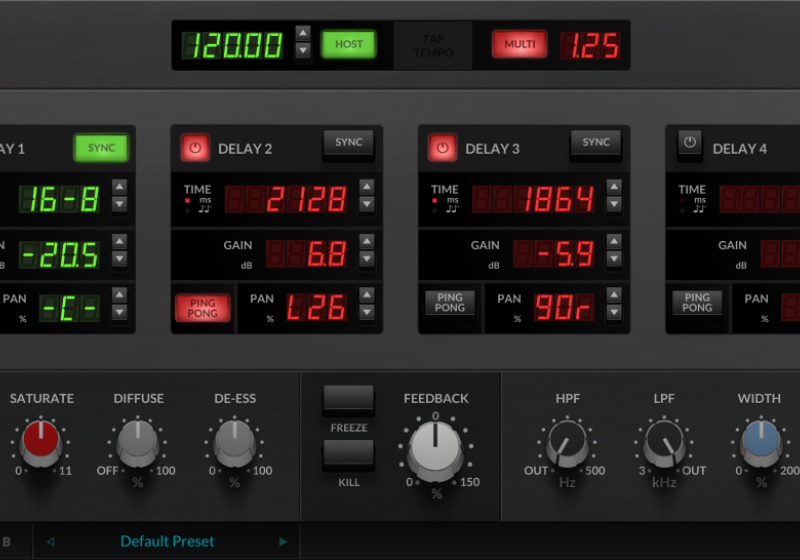The height and width of the screenshot is (560, 800).
Task: Go to next preset arrow
Action: point(283,542)
